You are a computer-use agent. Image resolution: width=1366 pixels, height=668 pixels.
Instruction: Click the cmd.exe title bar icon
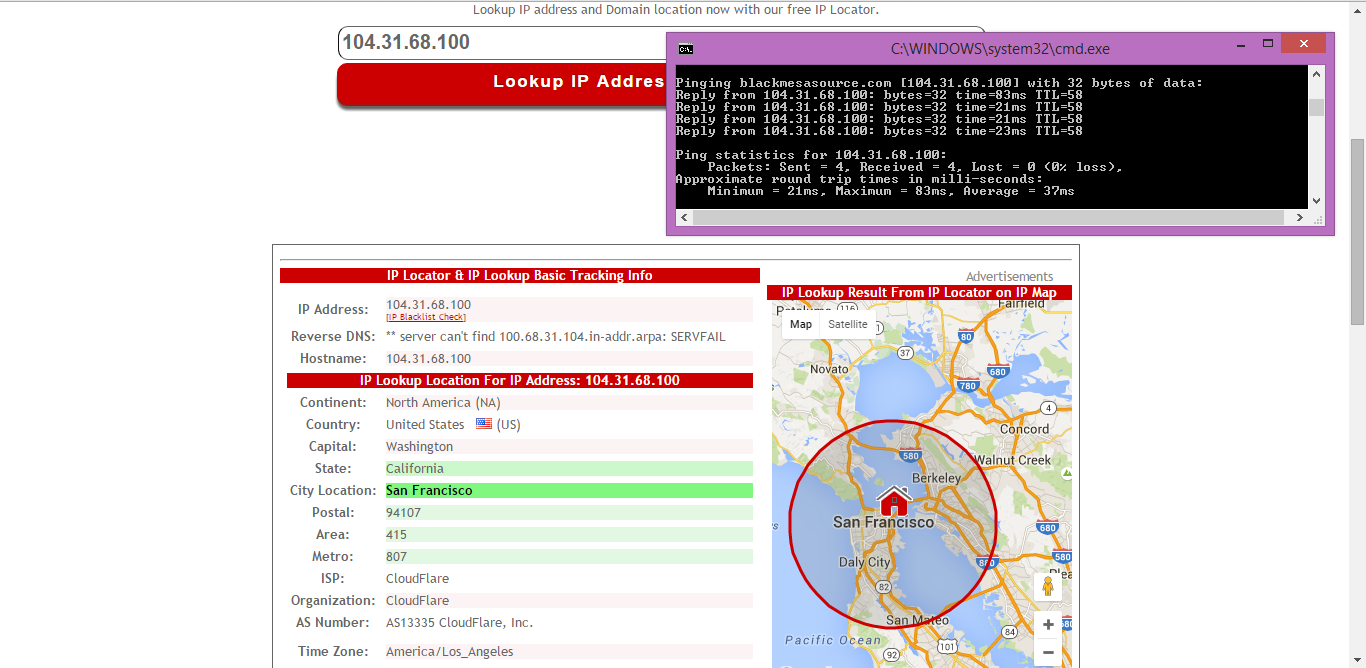(685, 49)
